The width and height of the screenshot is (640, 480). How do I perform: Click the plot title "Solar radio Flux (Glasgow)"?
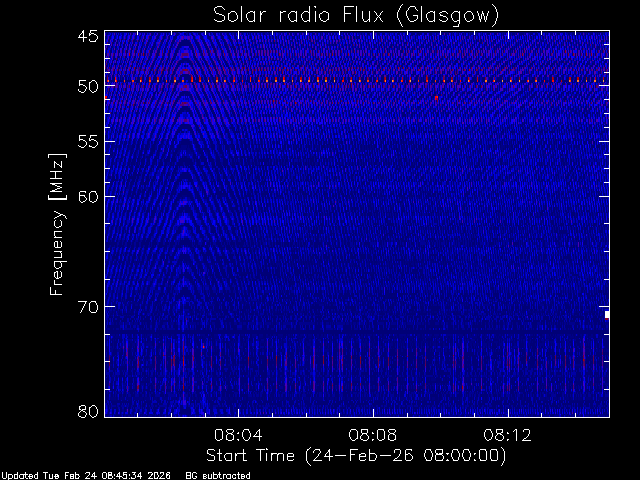(x=356, y=15)
